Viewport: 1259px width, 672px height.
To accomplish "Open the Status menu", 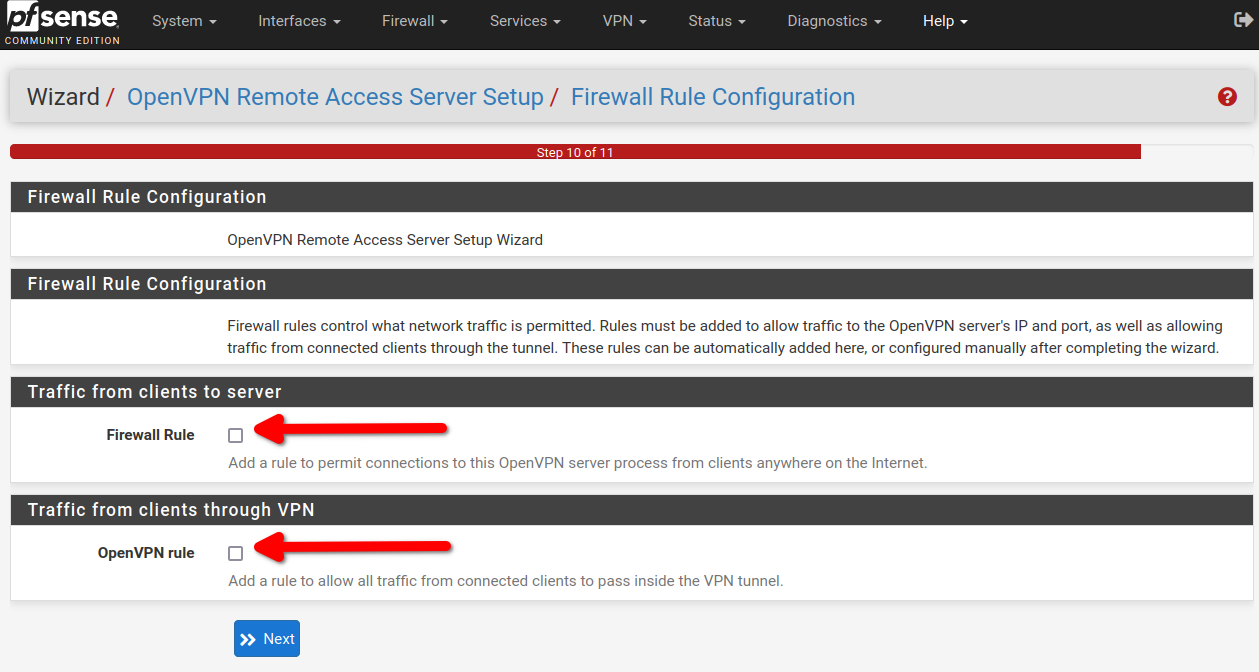I will point(717,21).
